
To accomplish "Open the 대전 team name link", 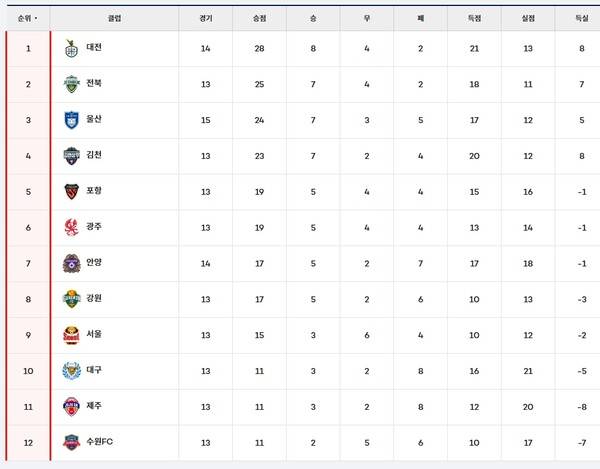I will pos(94,48).
